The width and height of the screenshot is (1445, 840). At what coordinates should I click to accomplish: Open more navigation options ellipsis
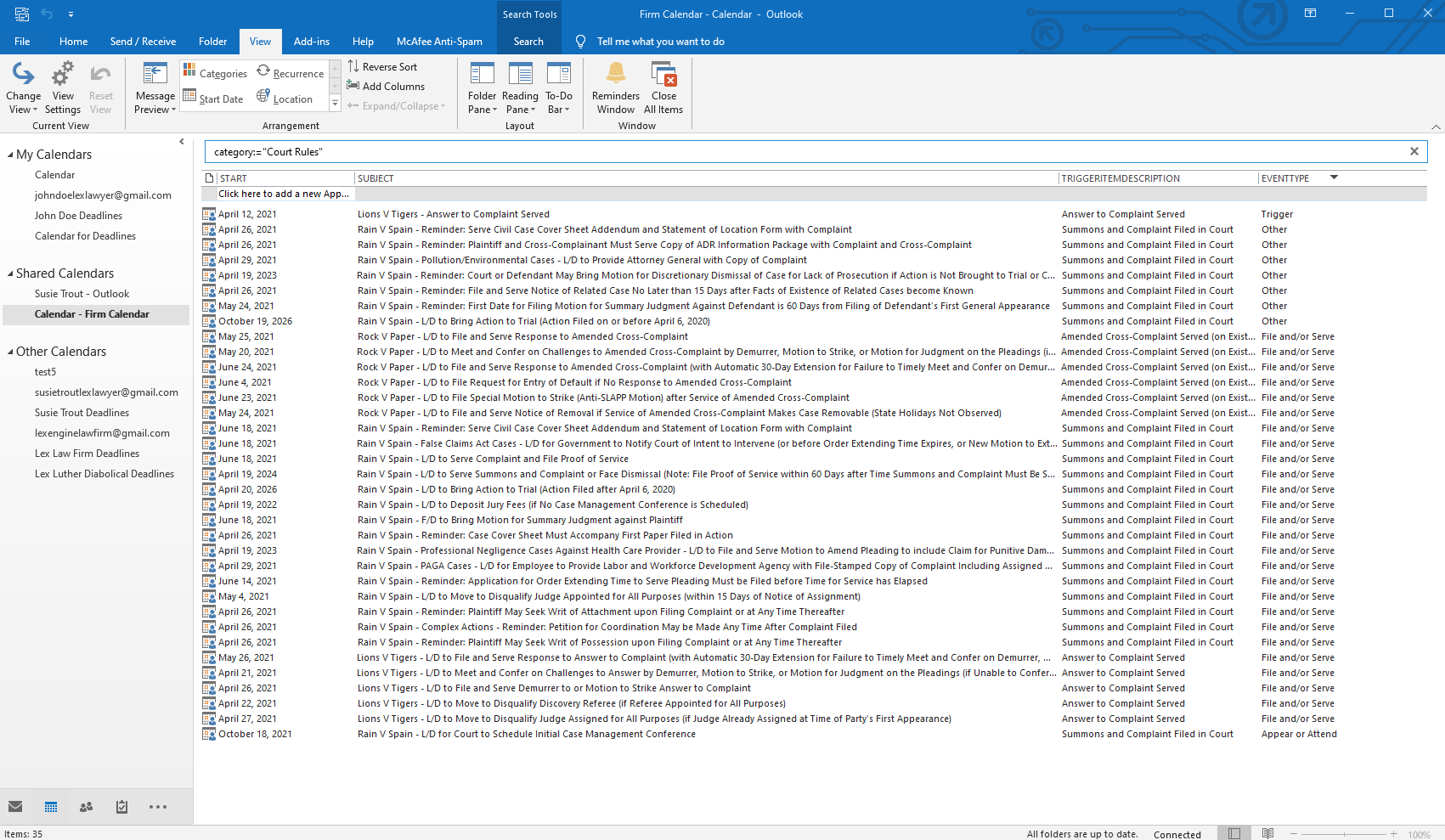tap(158, 807)
